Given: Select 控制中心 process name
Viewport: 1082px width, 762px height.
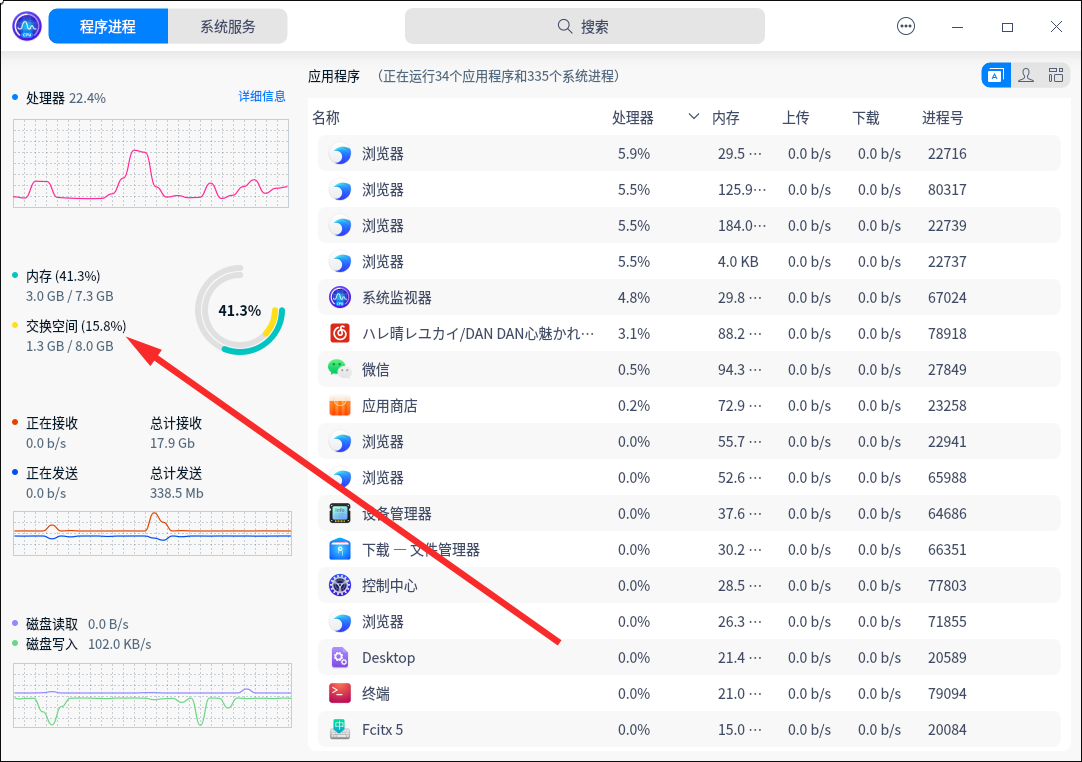Looking at the screenshot, I should click(x=390, y=585).
